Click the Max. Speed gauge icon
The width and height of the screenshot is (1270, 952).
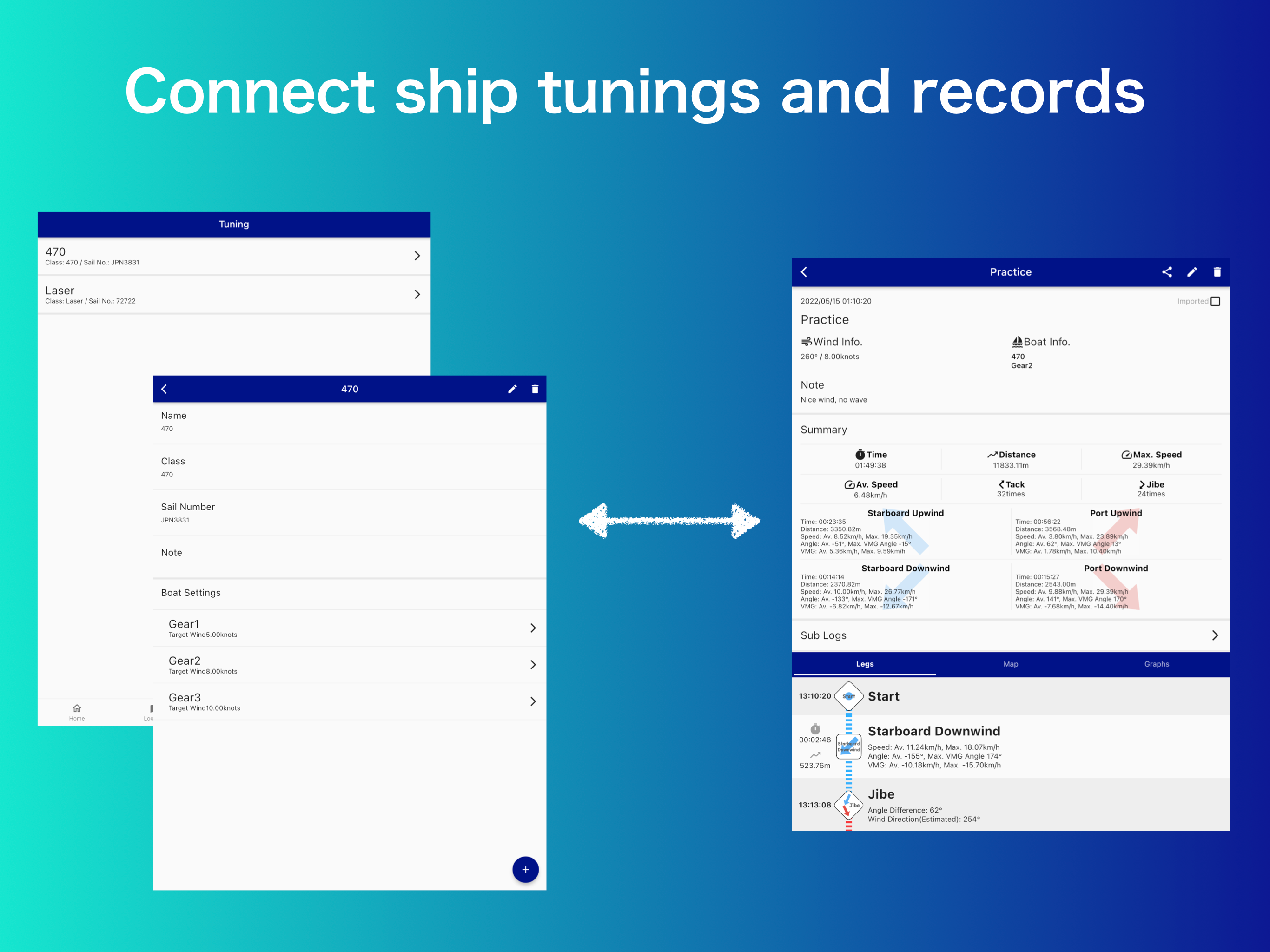pyautogui.click(x=1126, y=455)
